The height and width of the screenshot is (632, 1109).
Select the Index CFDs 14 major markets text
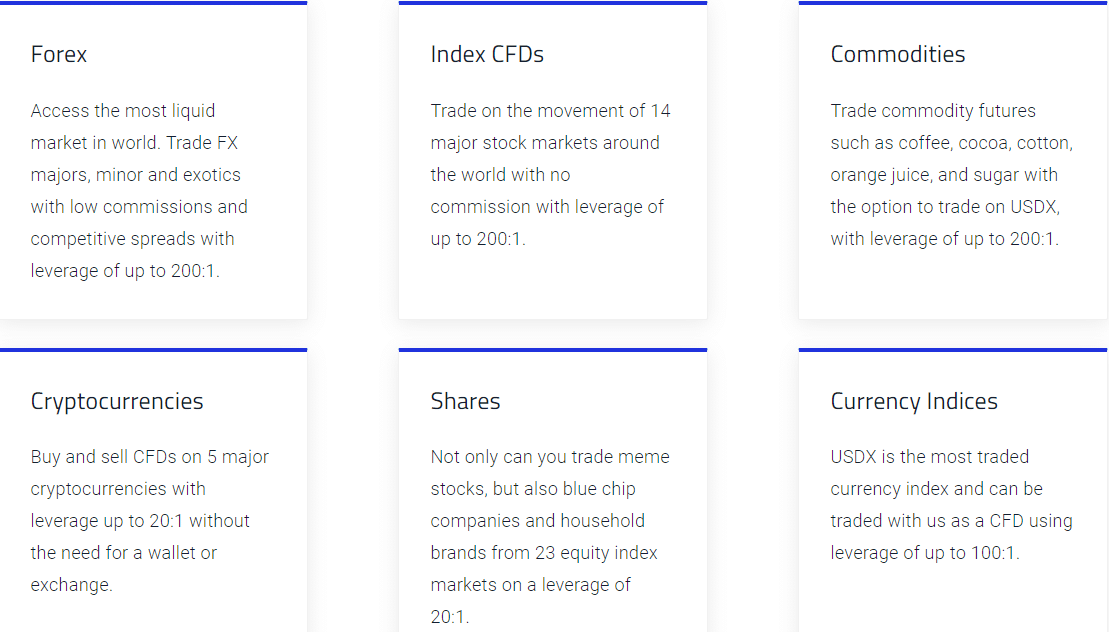pos(550,175)
